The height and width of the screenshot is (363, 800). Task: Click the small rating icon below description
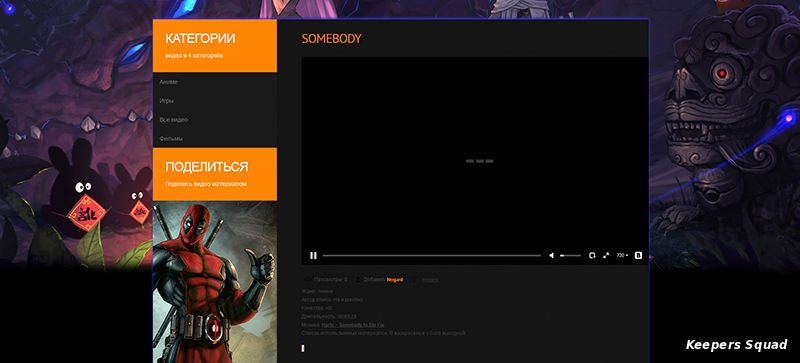[x=304, y=348]
